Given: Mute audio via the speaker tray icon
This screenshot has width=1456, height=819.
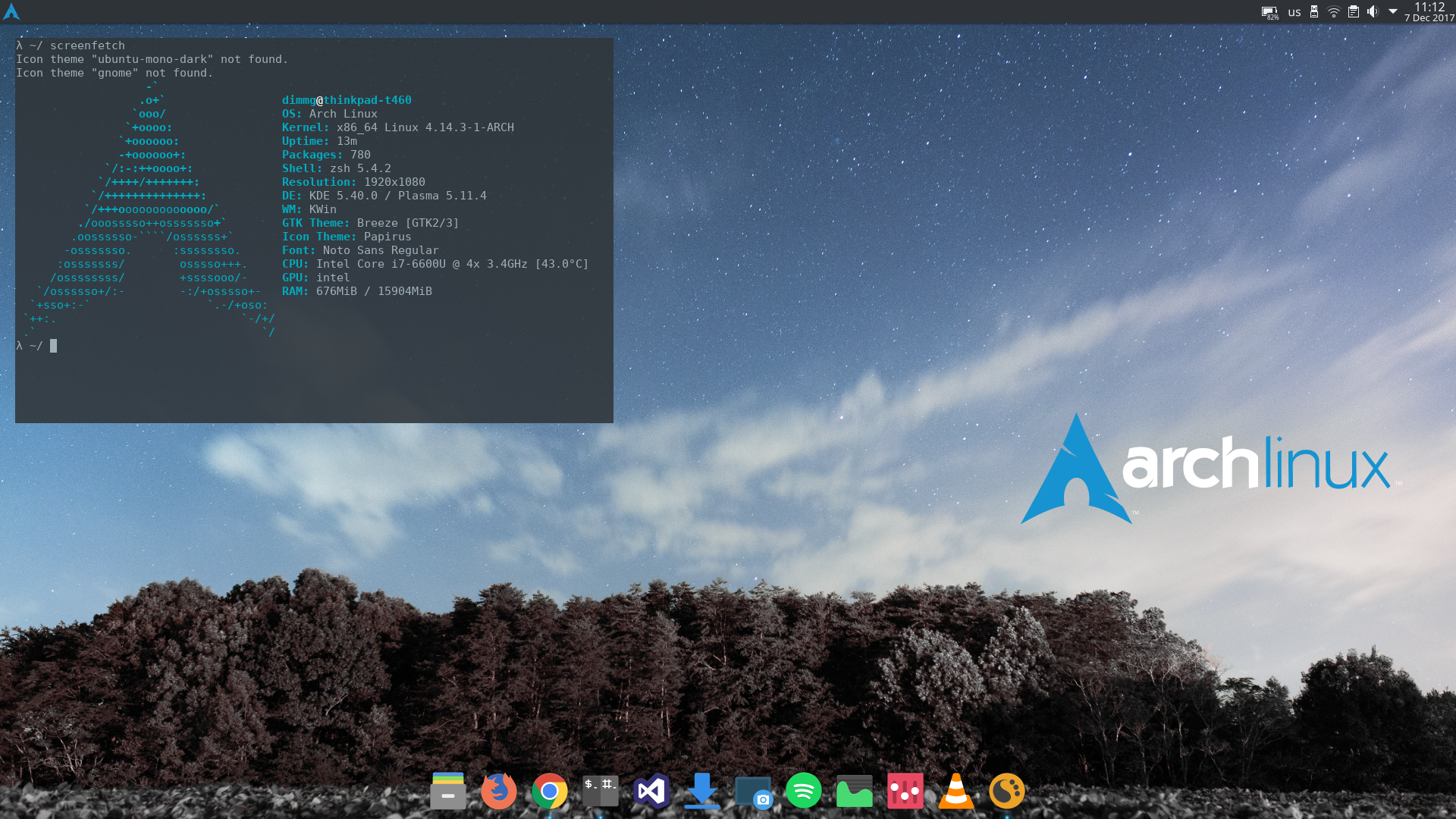Looking at the screenshot, I should [1374, 11].
